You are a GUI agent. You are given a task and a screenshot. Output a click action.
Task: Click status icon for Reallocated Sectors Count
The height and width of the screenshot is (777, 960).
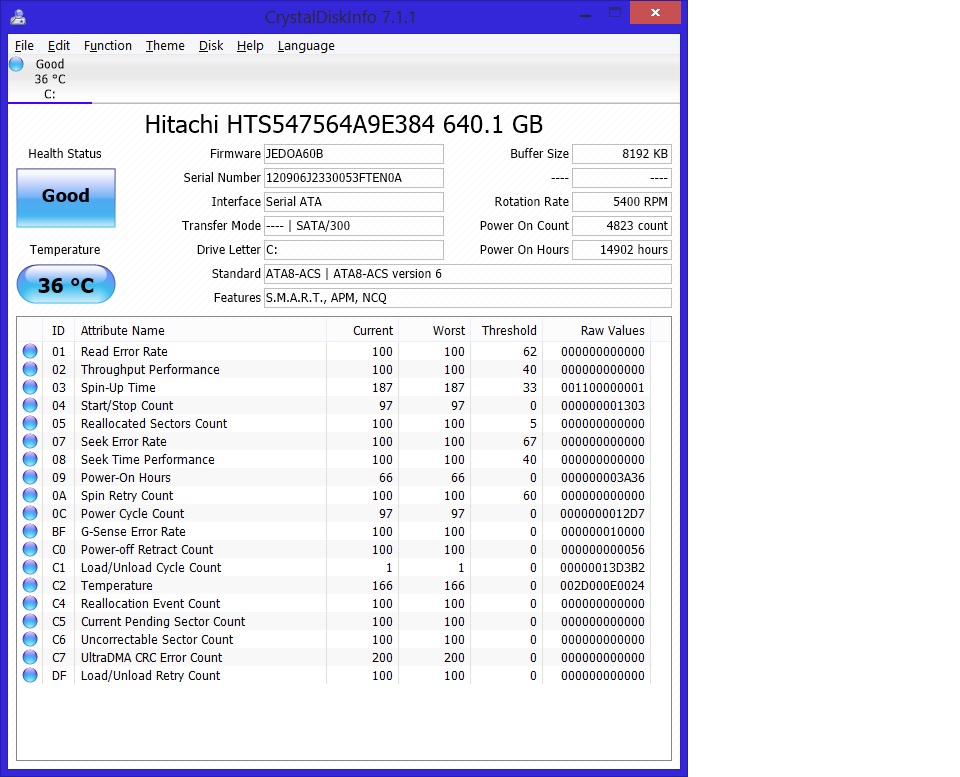[30, 423]
